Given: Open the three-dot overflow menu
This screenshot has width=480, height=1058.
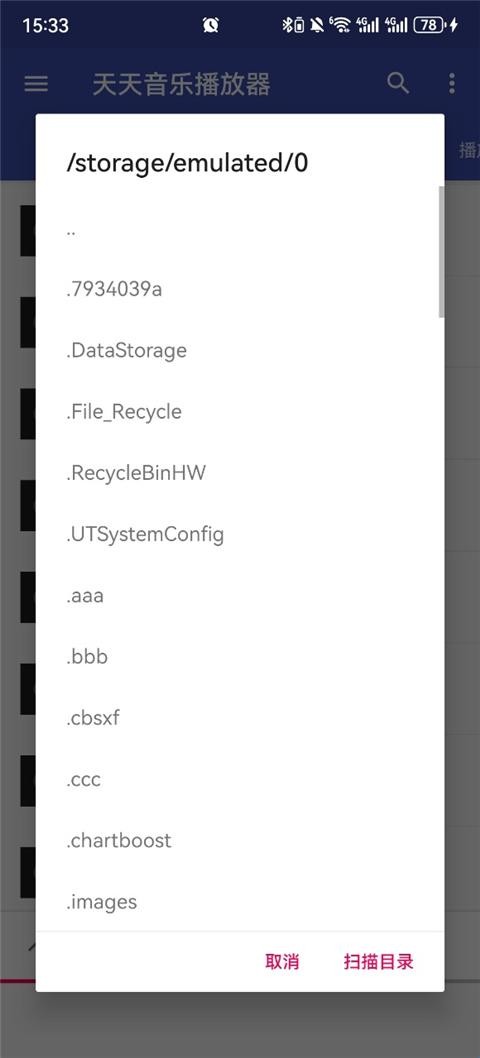Looking at the screenshot, I should (x=452, y=84).
